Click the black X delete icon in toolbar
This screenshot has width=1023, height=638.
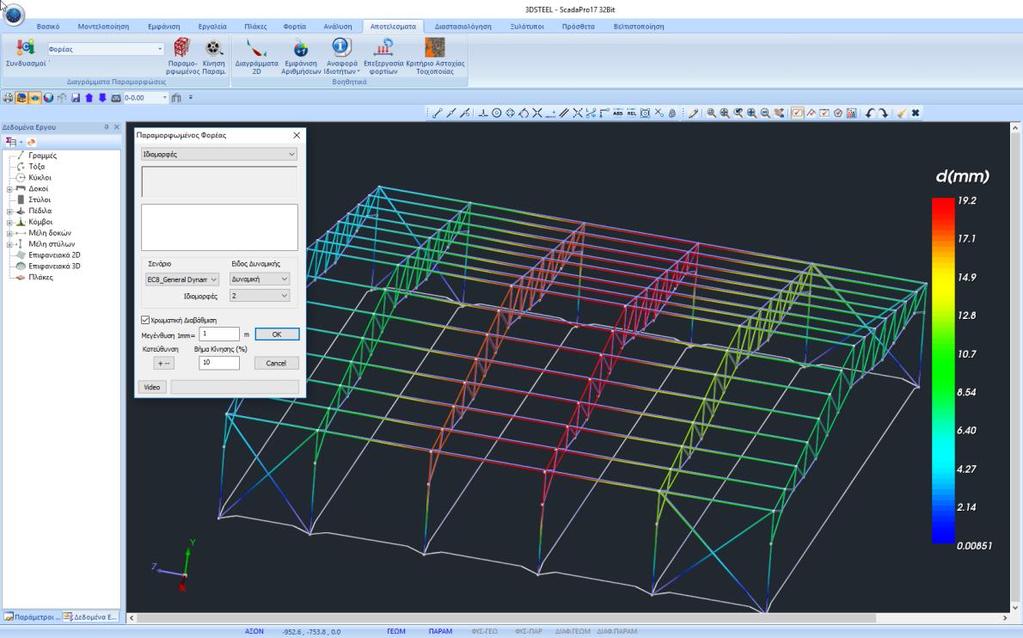[x=915, y=113]
